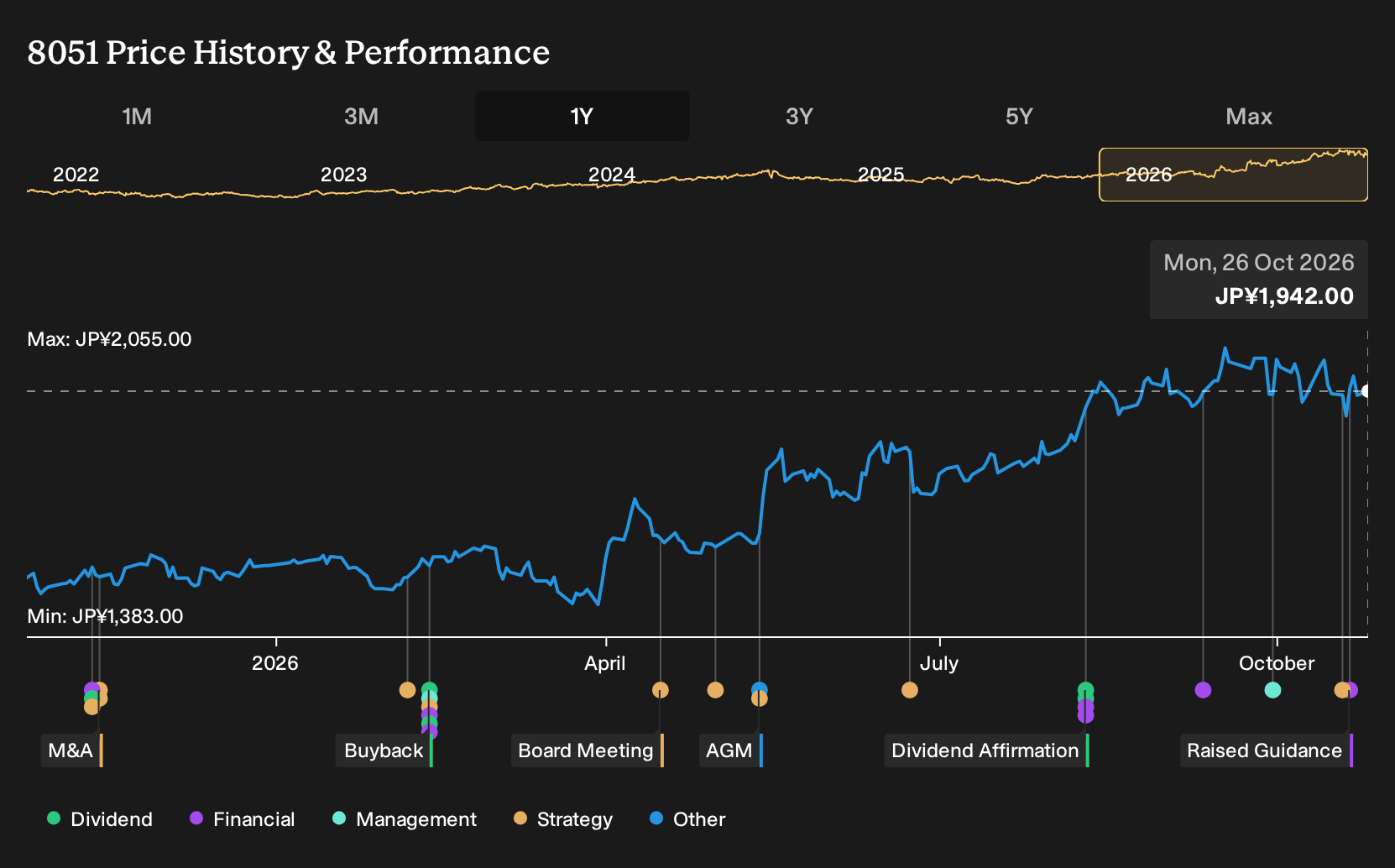Click the Strategy marker directly above Board Meeting label
The width and height of the screenshot is (1395, 868).
(661, 690)
